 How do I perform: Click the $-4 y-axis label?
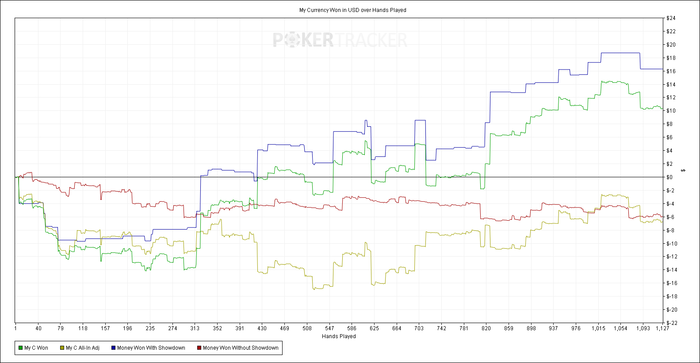coord(671,204)
